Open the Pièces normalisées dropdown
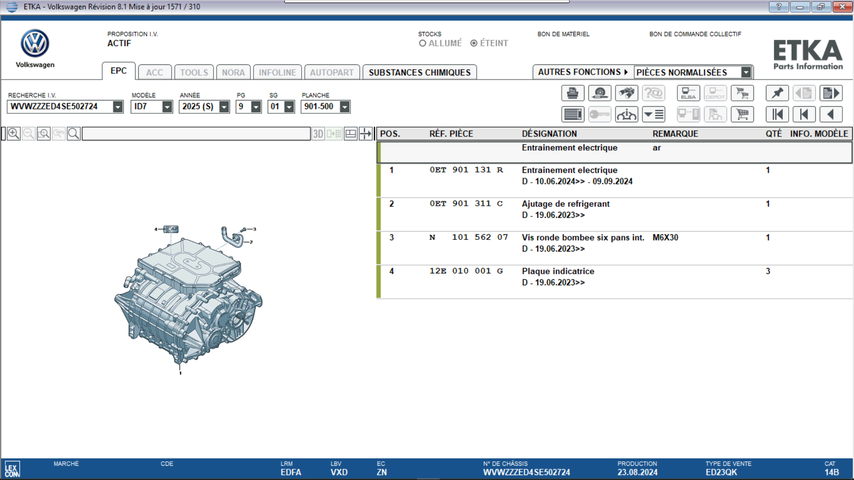Screen dimensions: 854x480 pos(746,72)
